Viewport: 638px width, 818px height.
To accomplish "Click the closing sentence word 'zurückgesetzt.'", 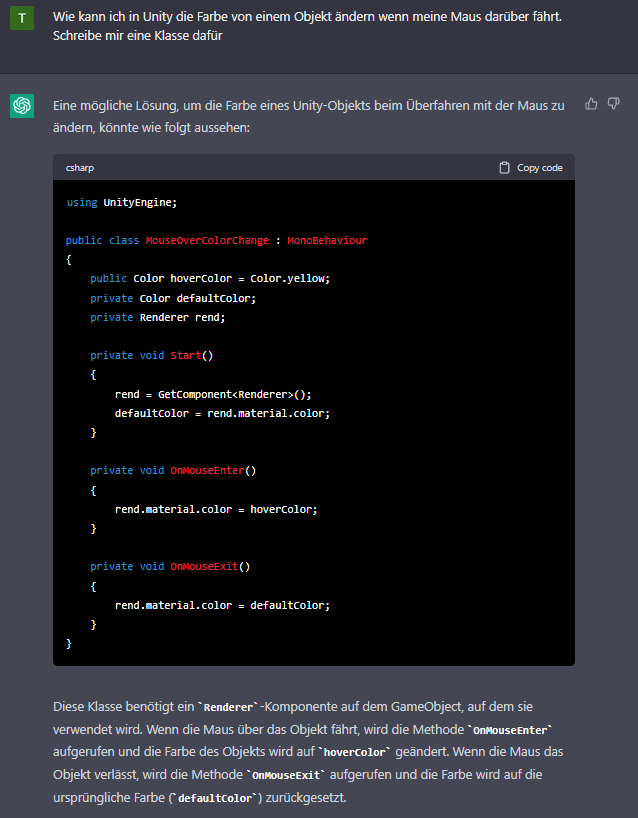I will pos(306,798).
